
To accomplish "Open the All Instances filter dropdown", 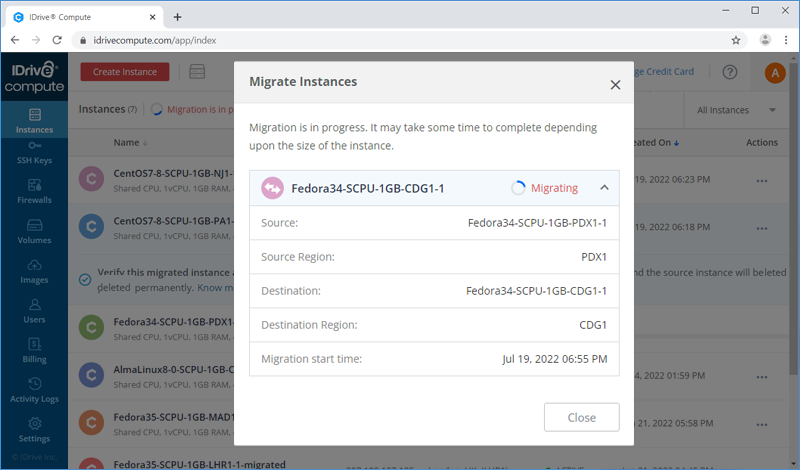I will pos(736,110).
